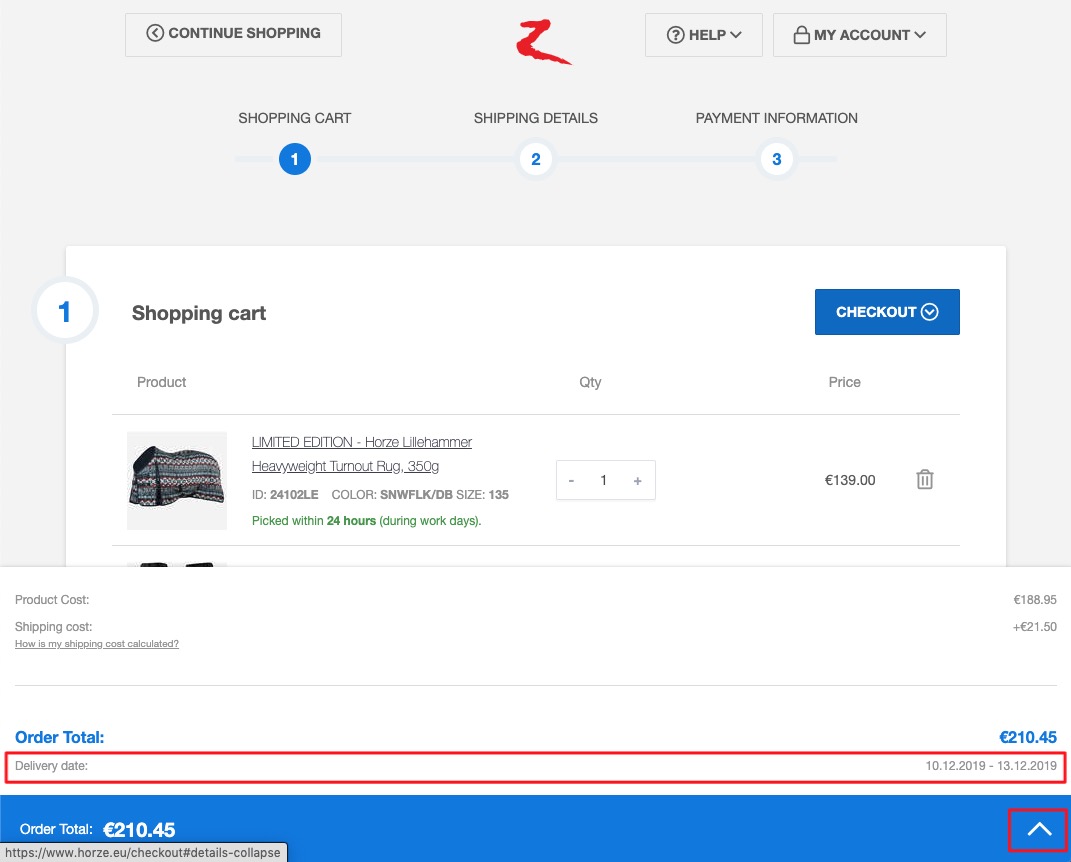Click the blue Checkout button

click(x=887, y=312)
